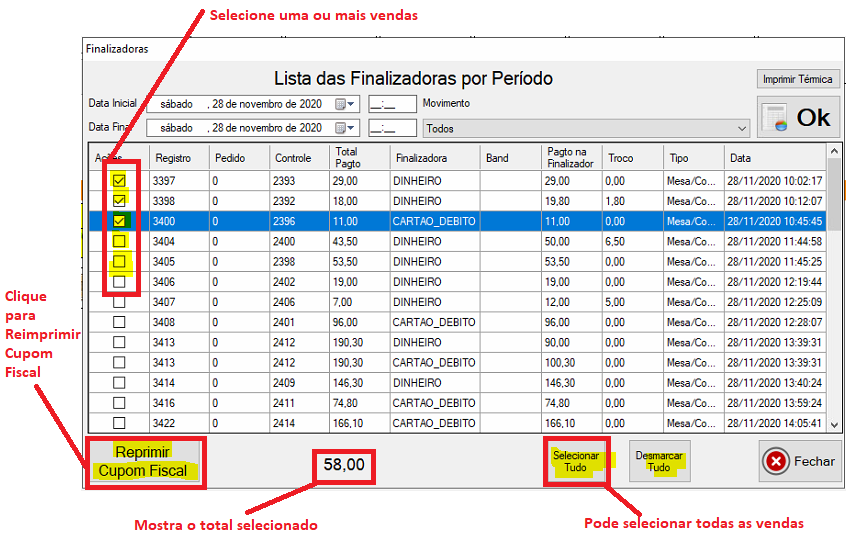Select controle cell 2392

click(299, 201)
